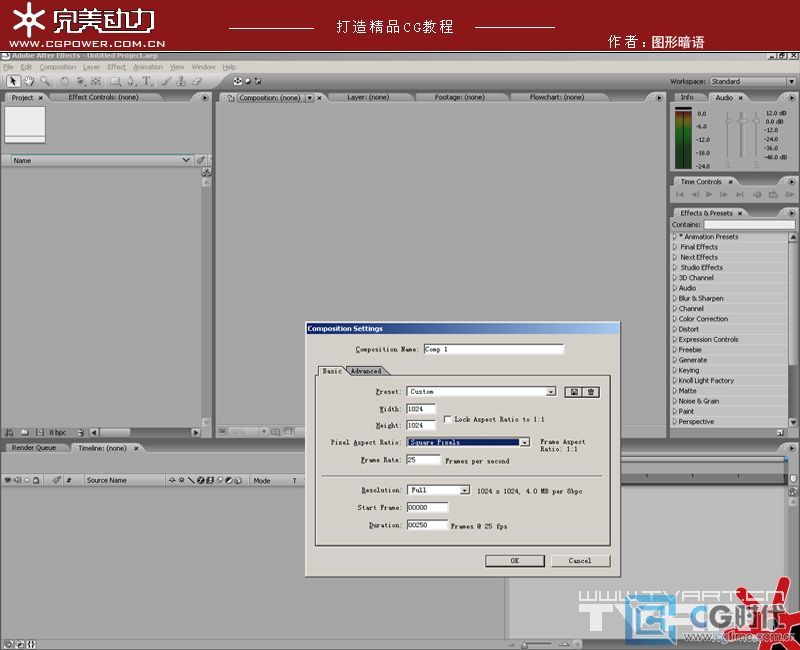The image size is (800, 650).
Task: Click the RAM preview icon in Time Controls
Action: (x=789, y=194)
